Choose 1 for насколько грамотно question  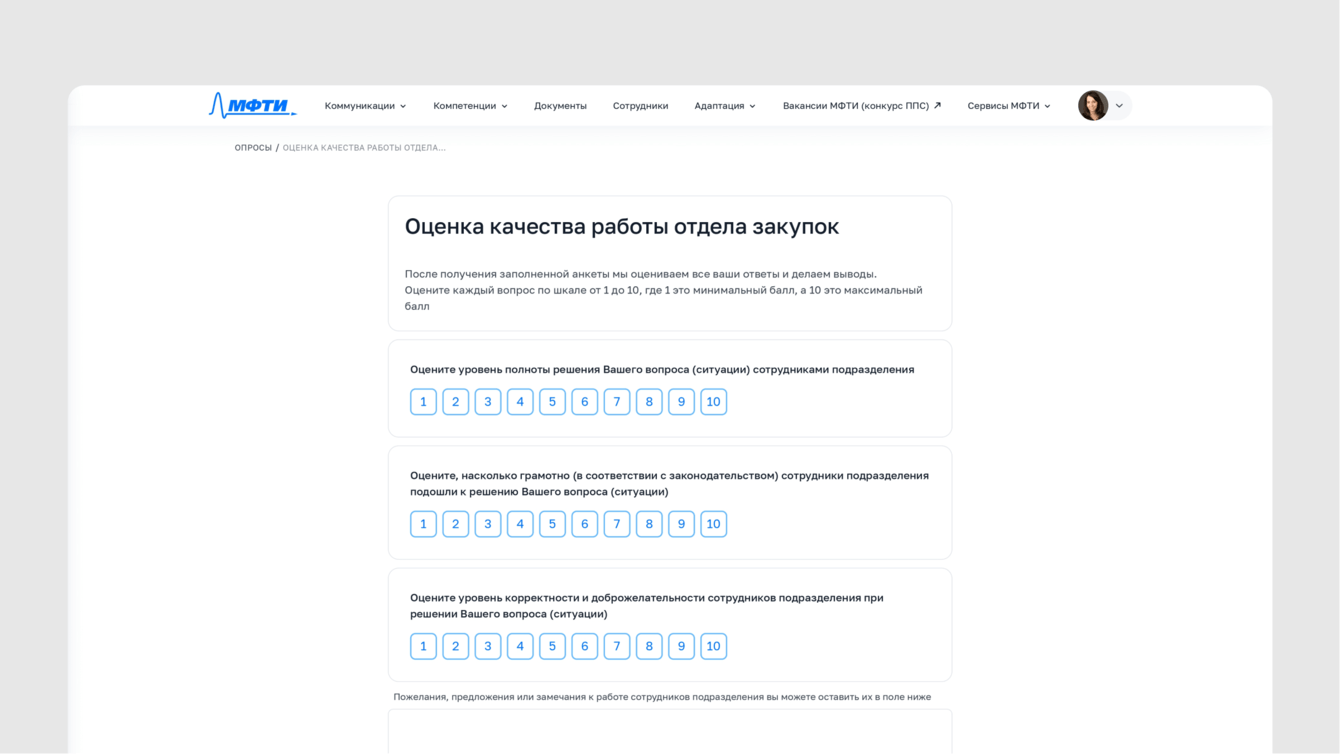pos(423,524)
